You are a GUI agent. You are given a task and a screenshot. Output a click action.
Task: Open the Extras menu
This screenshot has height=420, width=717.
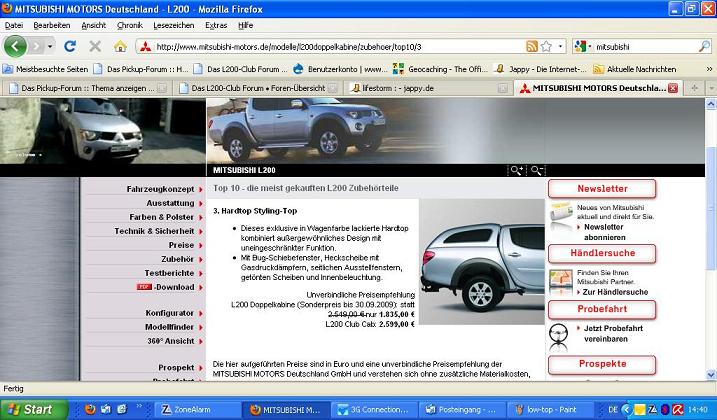coord(216,25)
